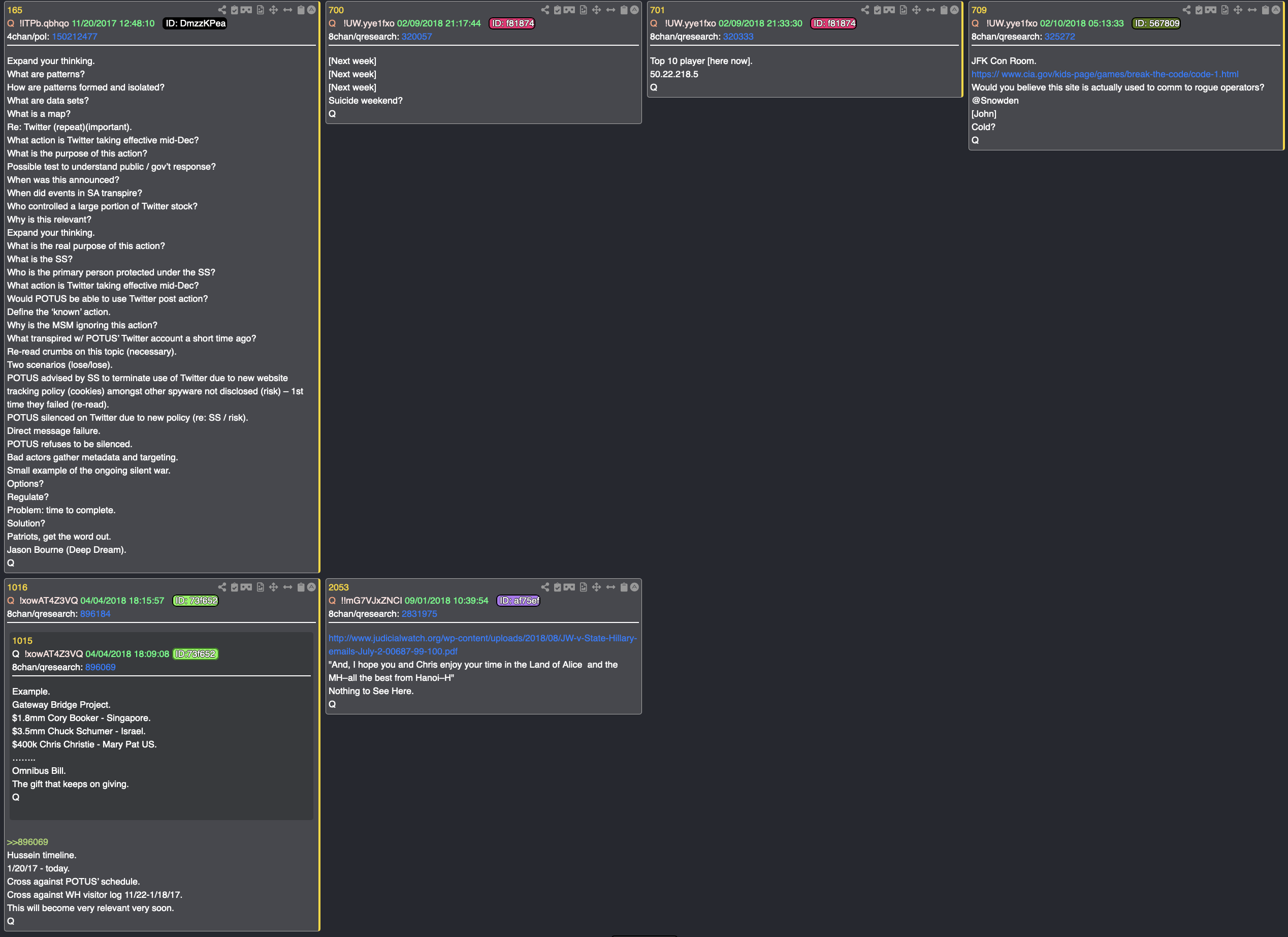Collapse post 165 with its chevron-up circle
The height and width of the screenshot is (937, 1288).
click(x=311, y=10)
